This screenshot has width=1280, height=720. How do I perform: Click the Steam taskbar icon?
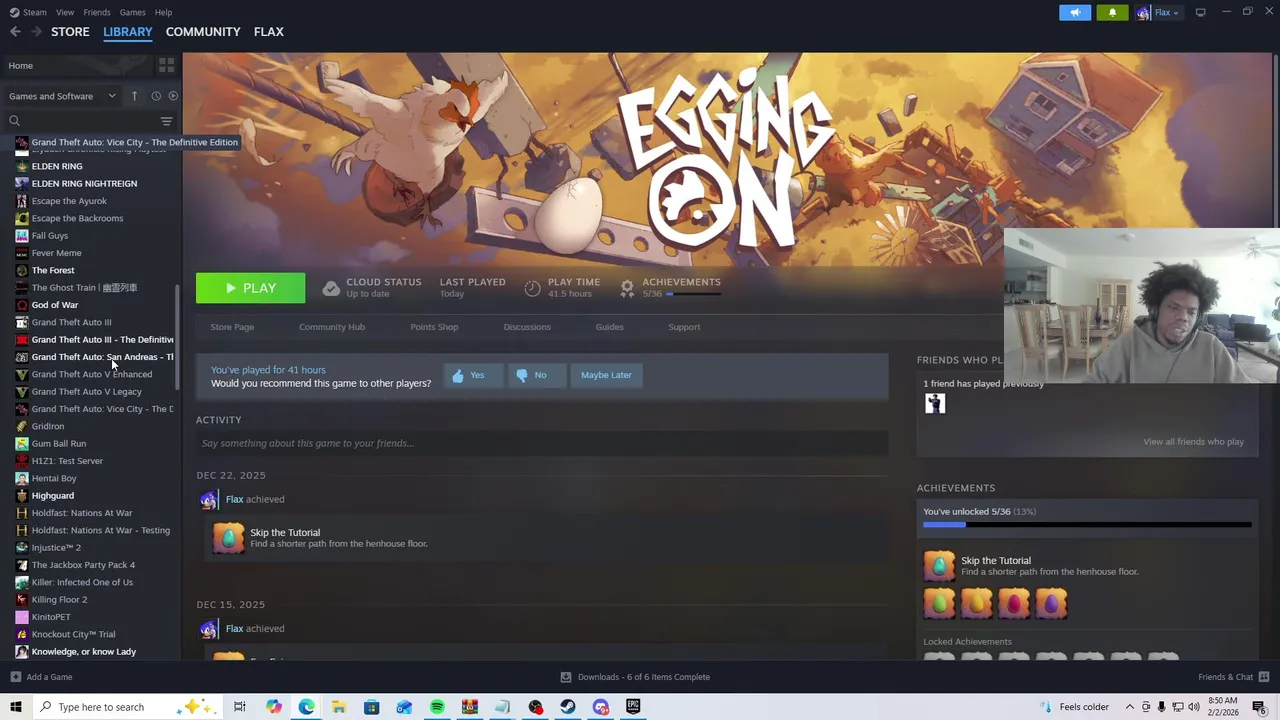[x=567, y=707]
